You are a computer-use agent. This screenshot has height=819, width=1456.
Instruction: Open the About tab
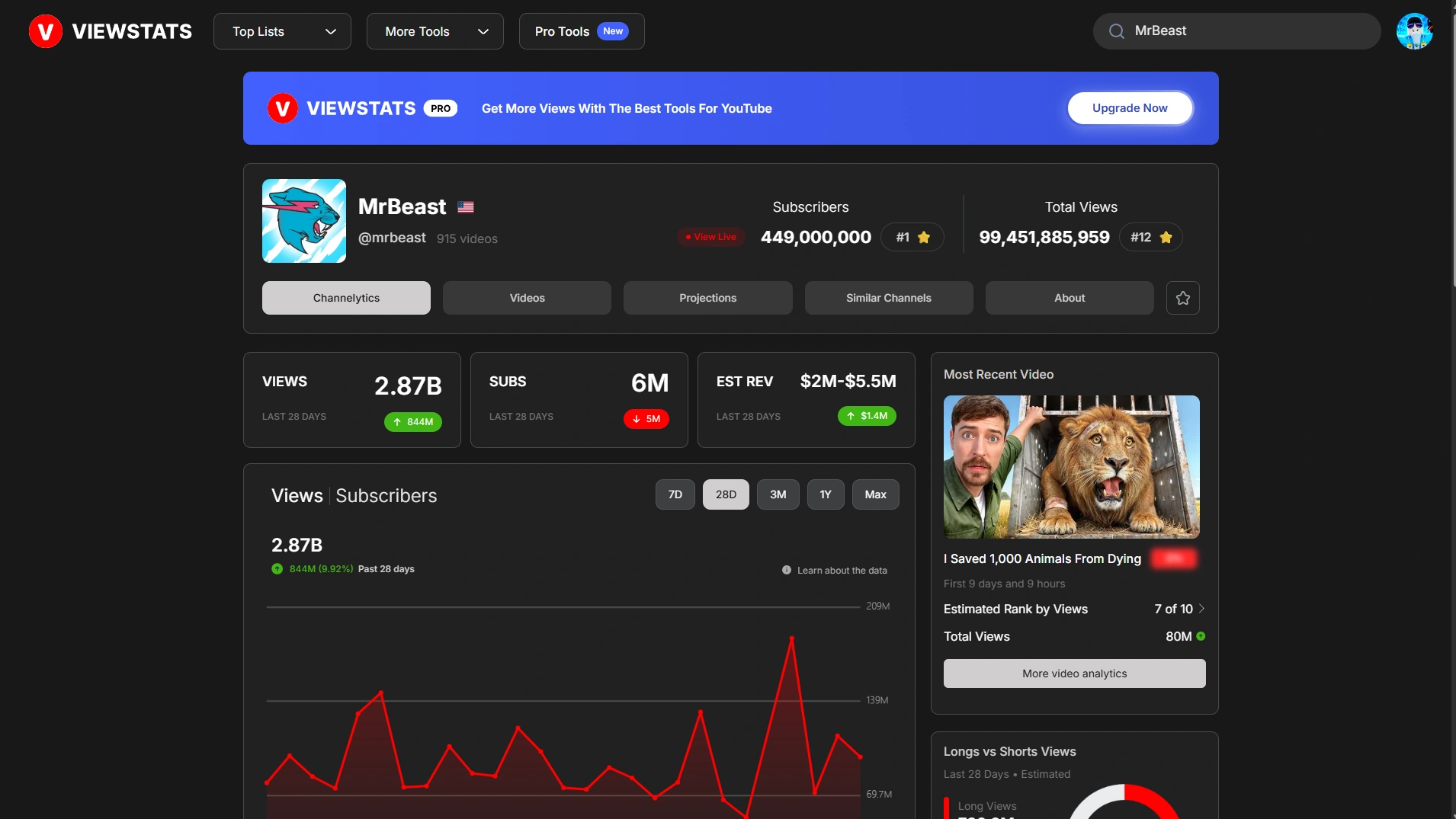(1070, 298)
